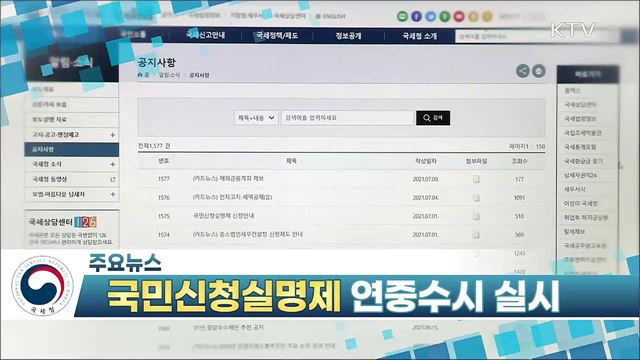The height and width of the screenshot is (360, 640).
Task: Click the 검색어를 입력하세요 search input field
Action: click(347, 118)
